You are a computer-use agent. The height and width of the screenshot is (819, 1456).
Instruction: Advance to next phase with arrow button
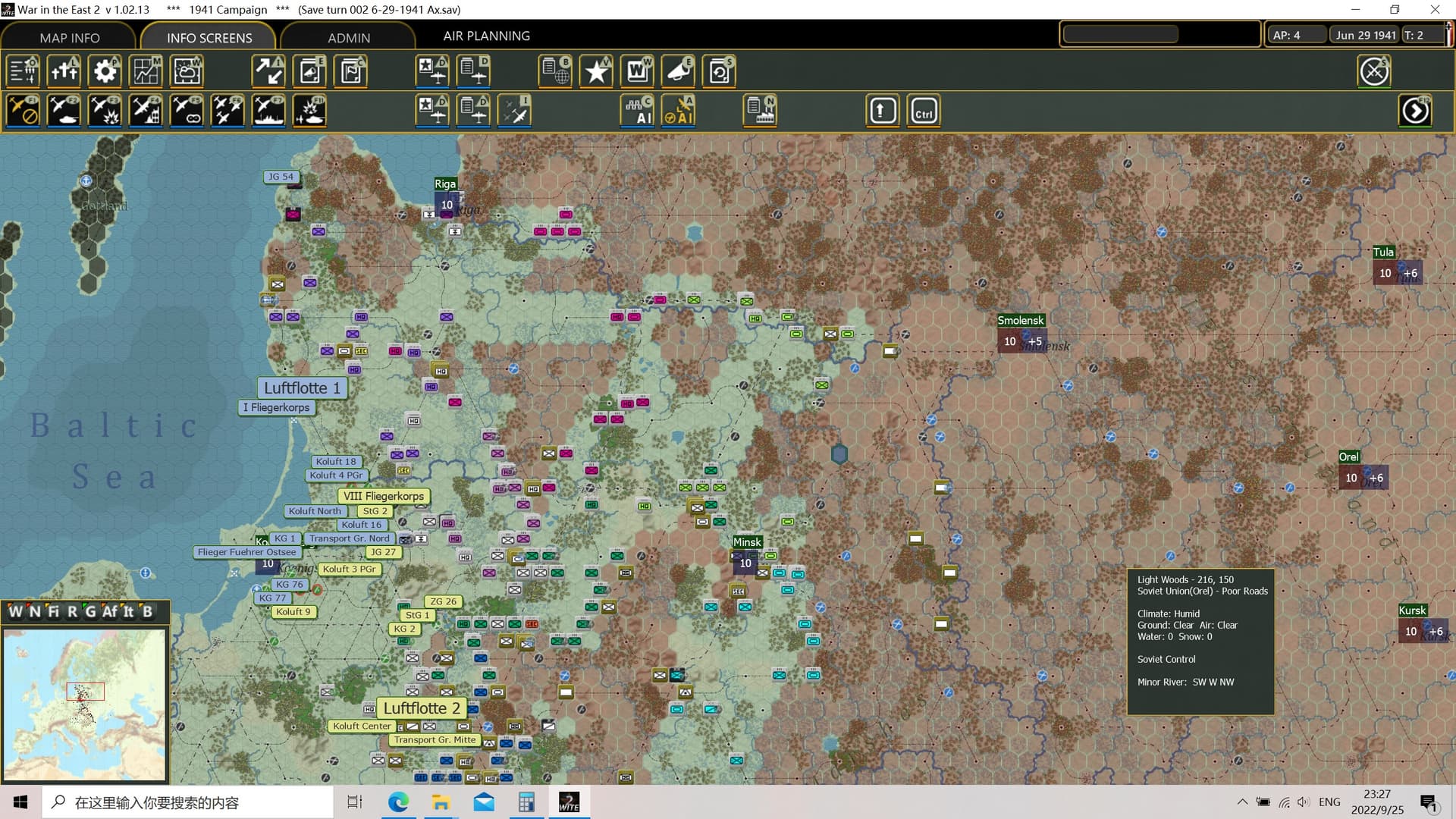pos(1415,111)
